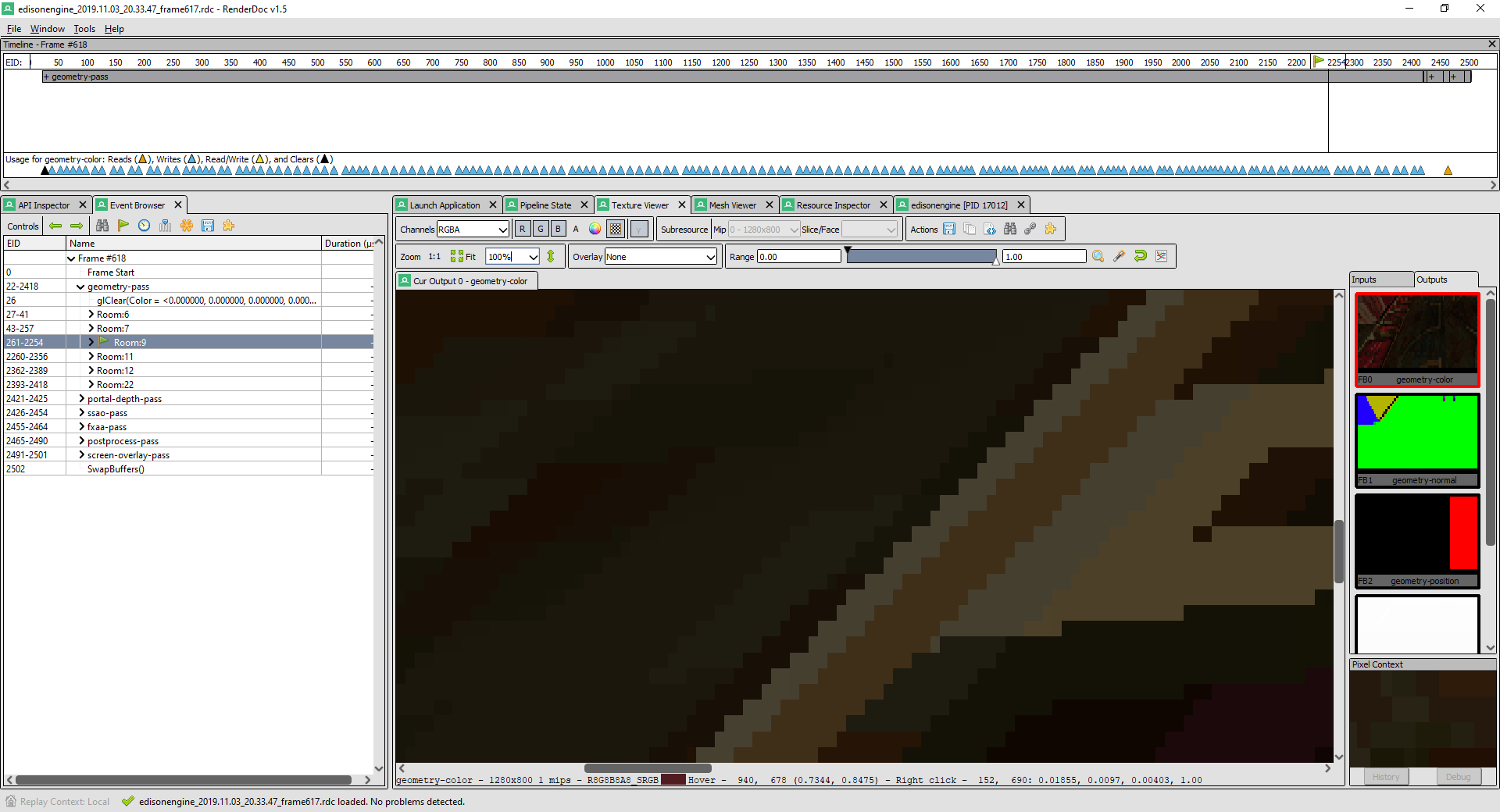Click the clock icon to time draw durations
Viewport: 1500px width, 812px height.
pos(145,226)
